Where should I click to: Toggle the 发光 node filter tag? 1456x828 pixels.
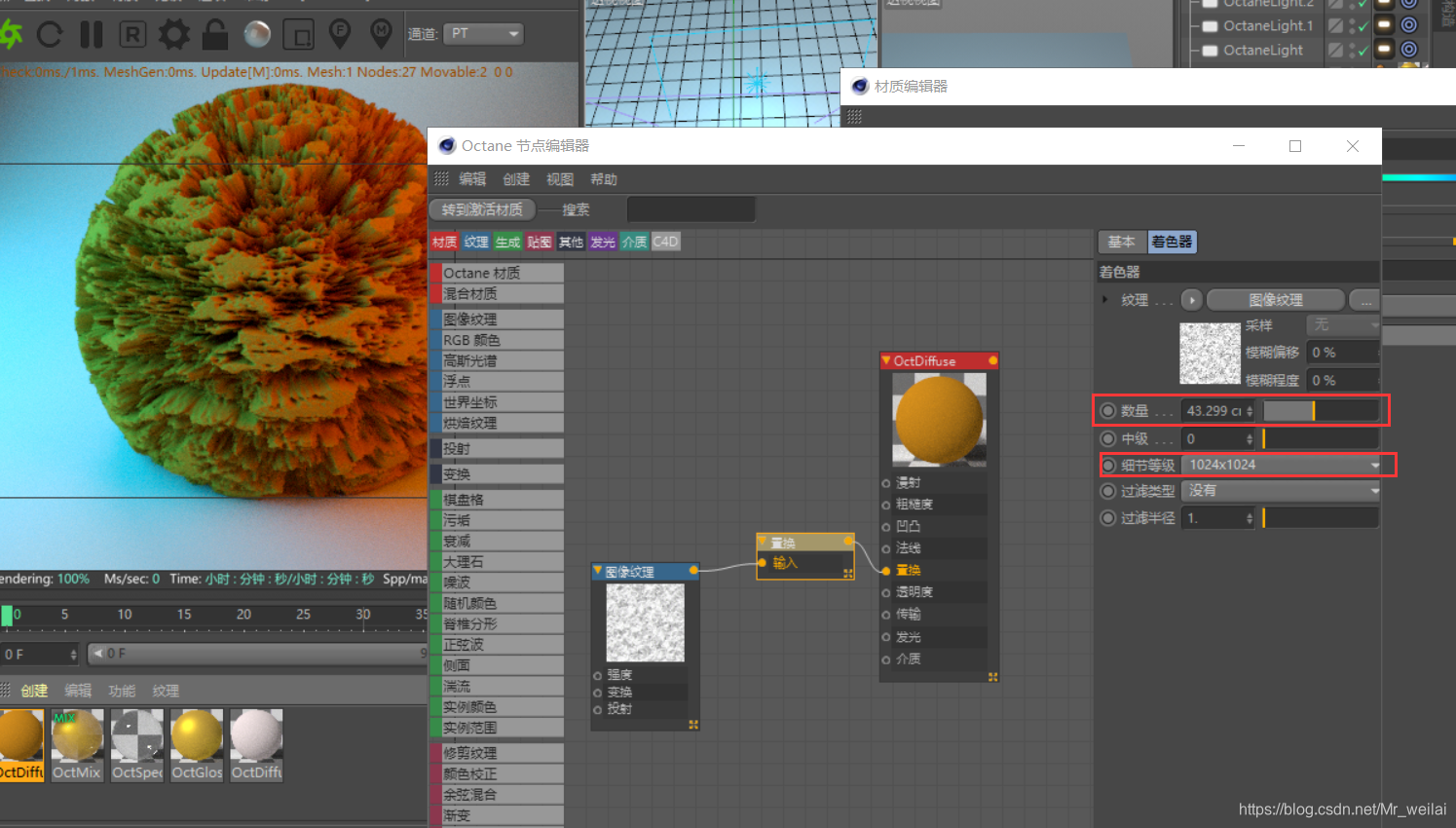(603, 242)
